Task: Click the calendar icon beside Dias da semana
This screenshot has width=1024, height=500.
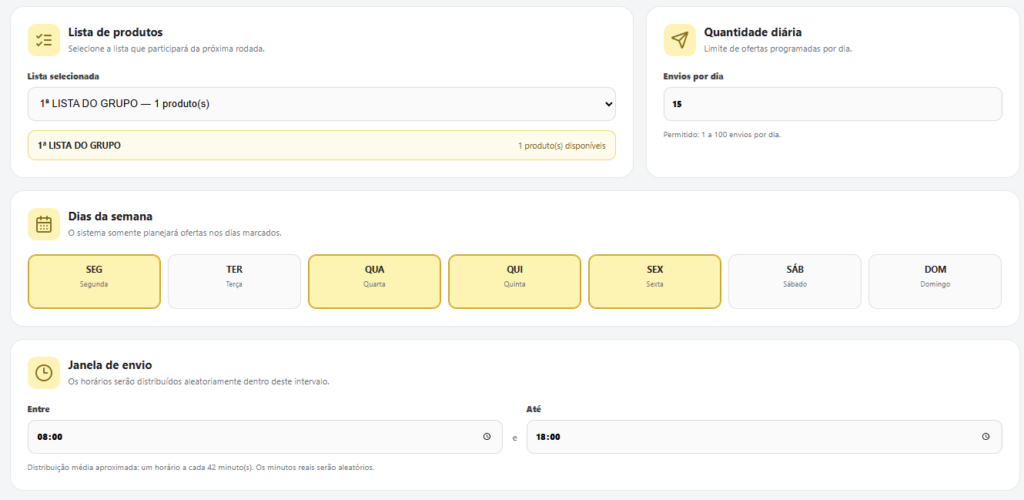Action: pyautogui.click(x=44, y=225)
